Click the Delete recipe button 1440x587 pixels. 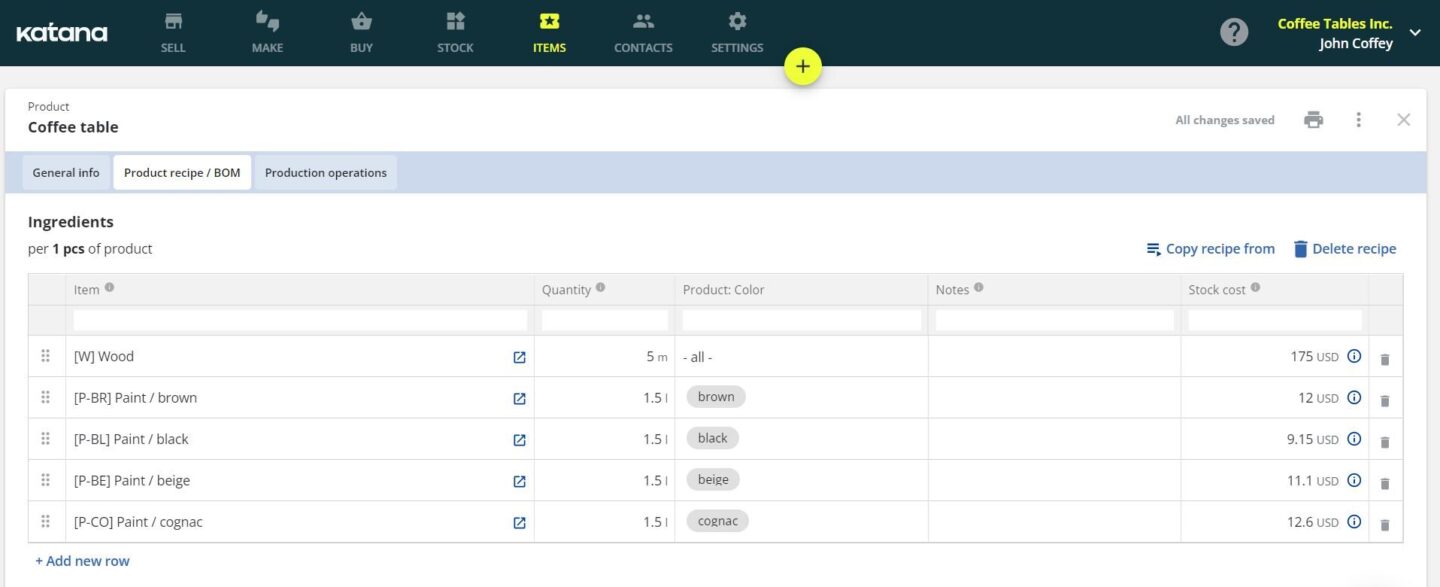point(1345,248)
